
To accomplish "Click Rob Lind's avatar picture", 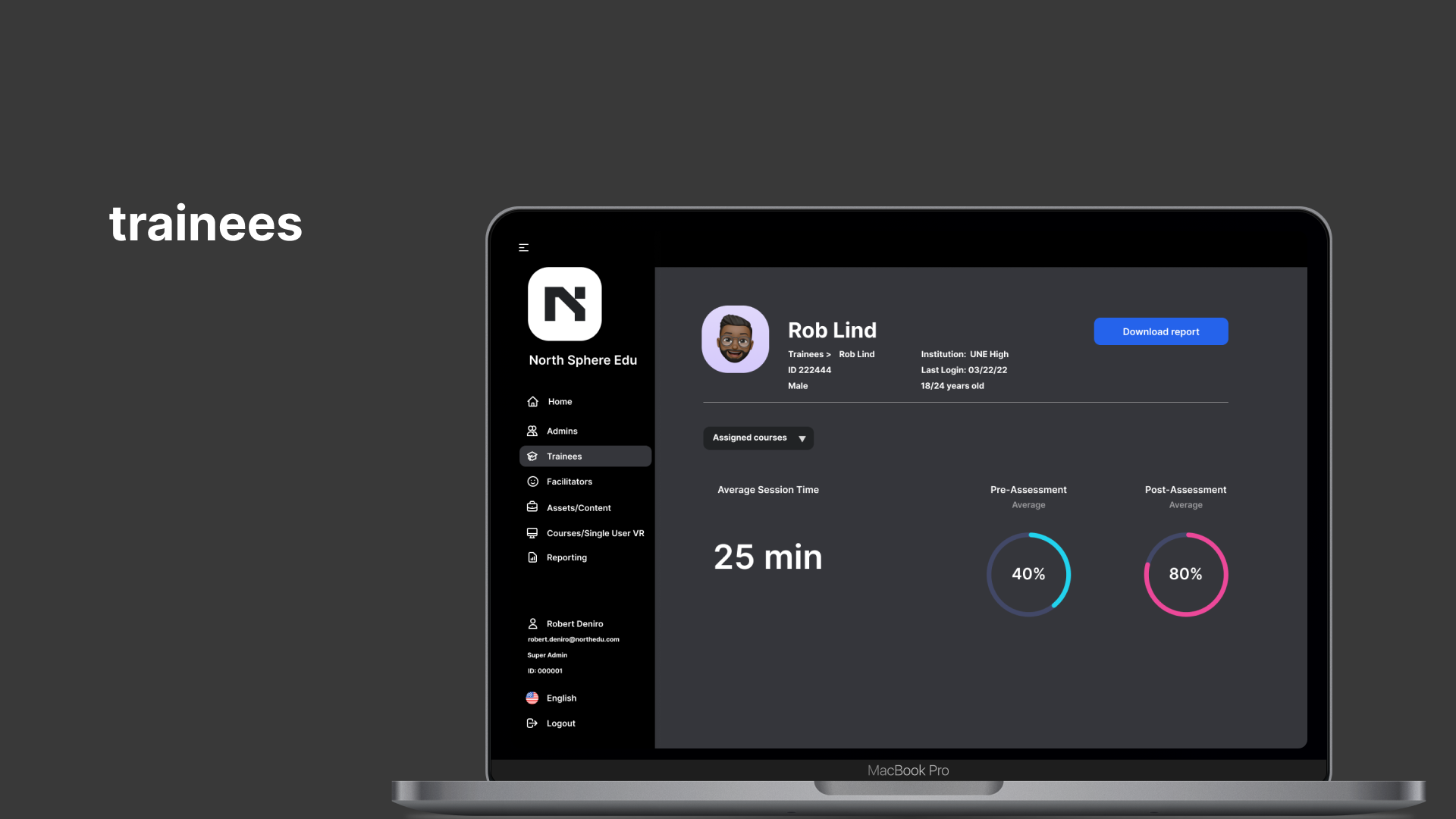I will tap(735, 339).
